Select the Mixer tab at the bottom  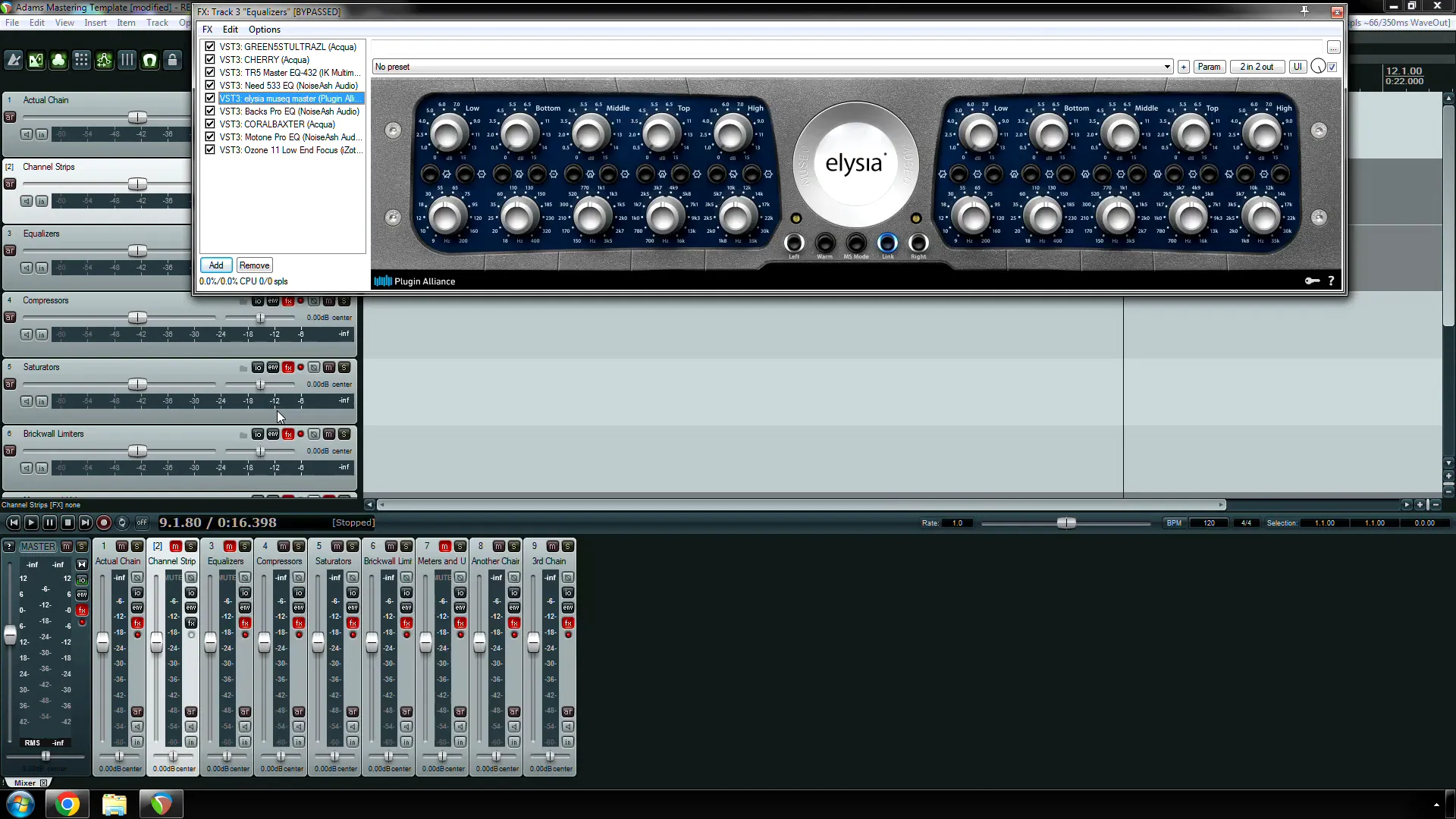click(x=25, y=783)
